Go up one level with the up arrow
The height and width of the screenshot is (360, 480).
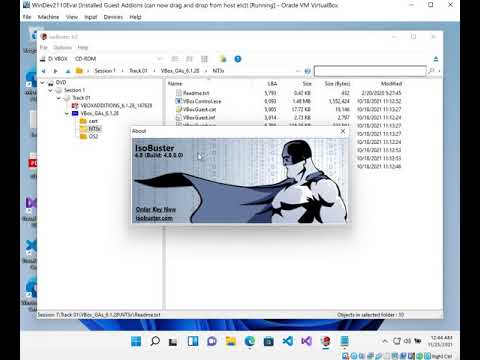pyautogui.click(x=68, y=71)
